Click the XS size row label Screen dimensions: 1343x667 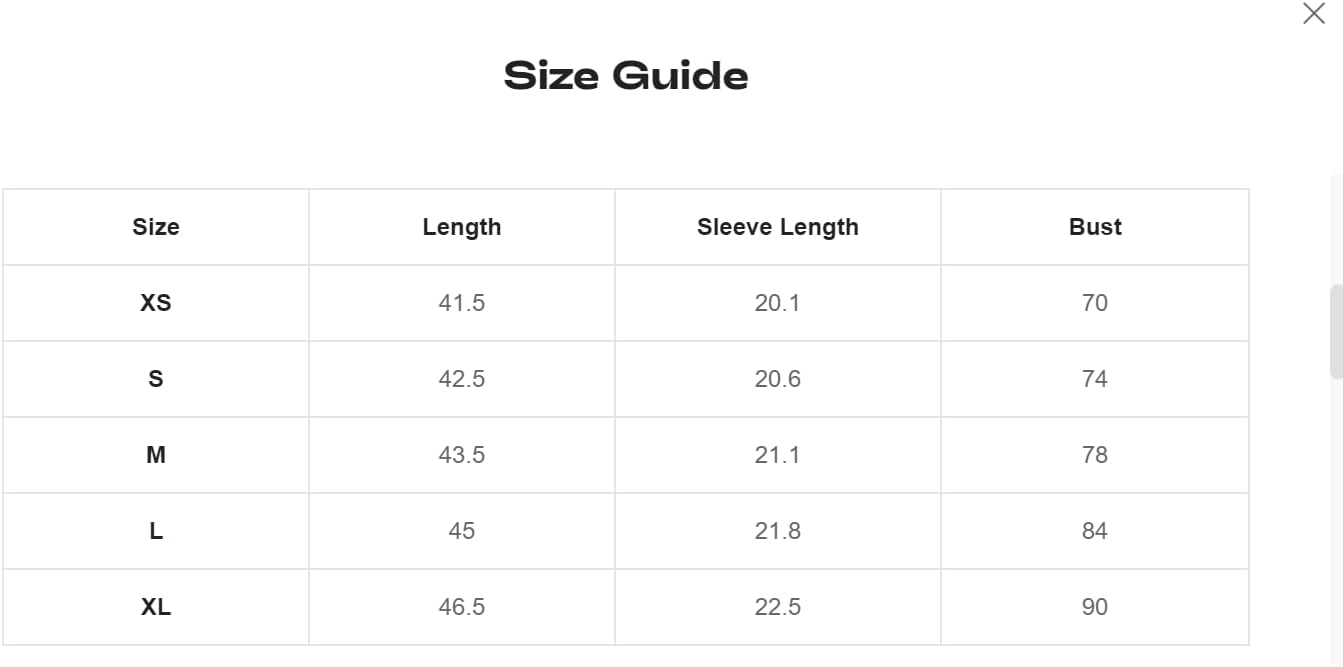[x=156, y=303]
